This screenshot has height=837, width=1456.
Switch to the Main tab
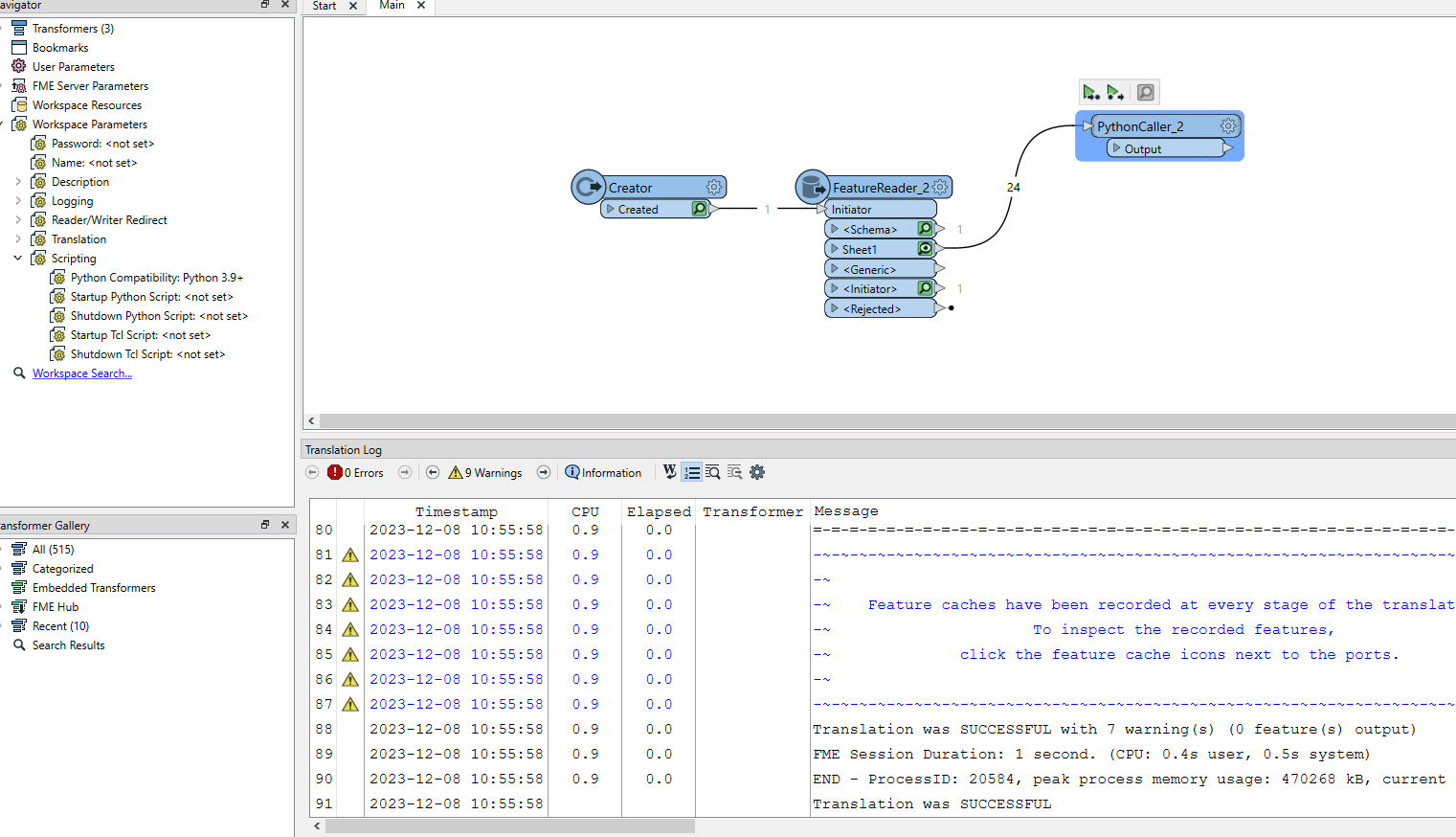392,6
